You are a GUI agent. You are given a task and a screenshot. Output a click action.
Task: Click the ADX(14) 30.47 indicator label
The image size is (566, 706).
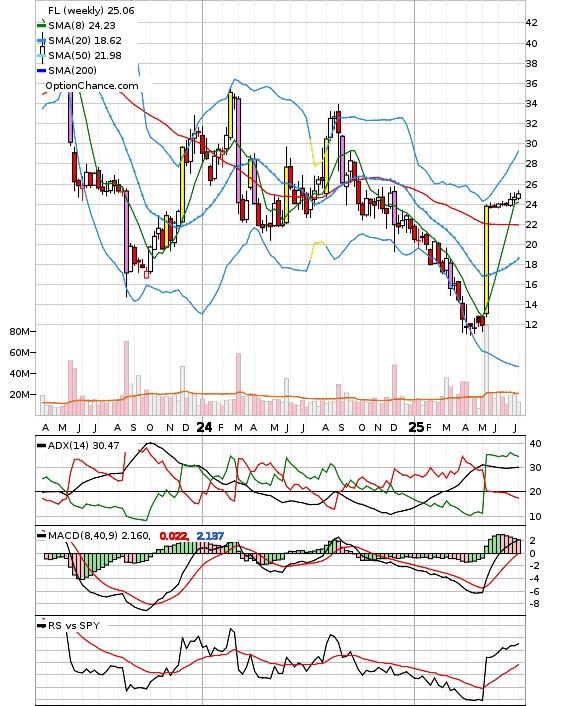[x=84, y=445]
